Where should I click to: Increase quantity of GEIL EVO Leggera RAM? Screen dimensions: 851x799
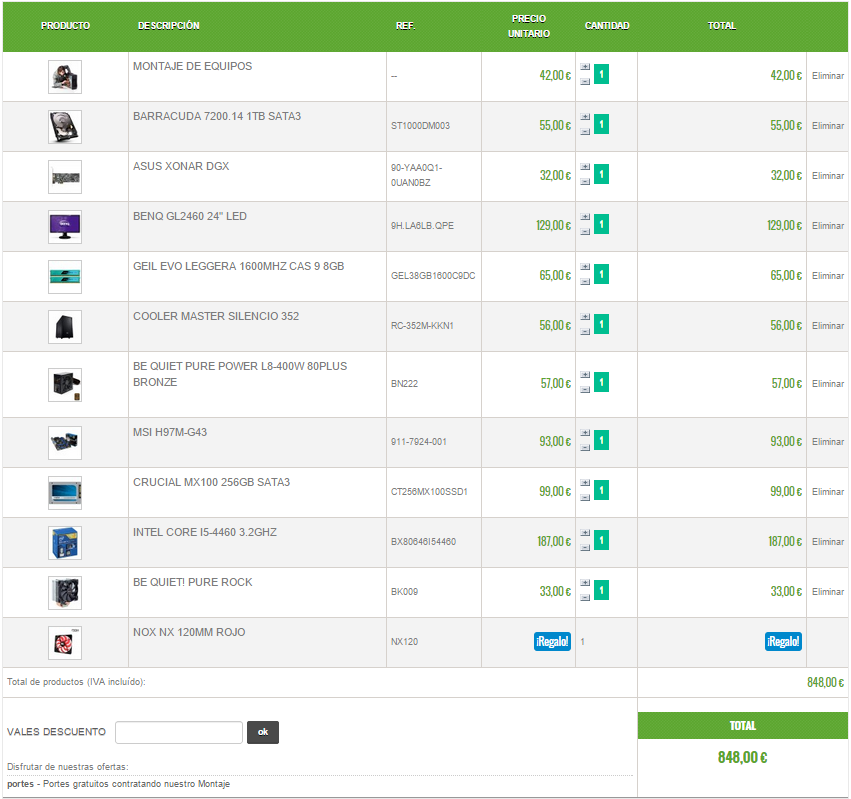point(585,267)
